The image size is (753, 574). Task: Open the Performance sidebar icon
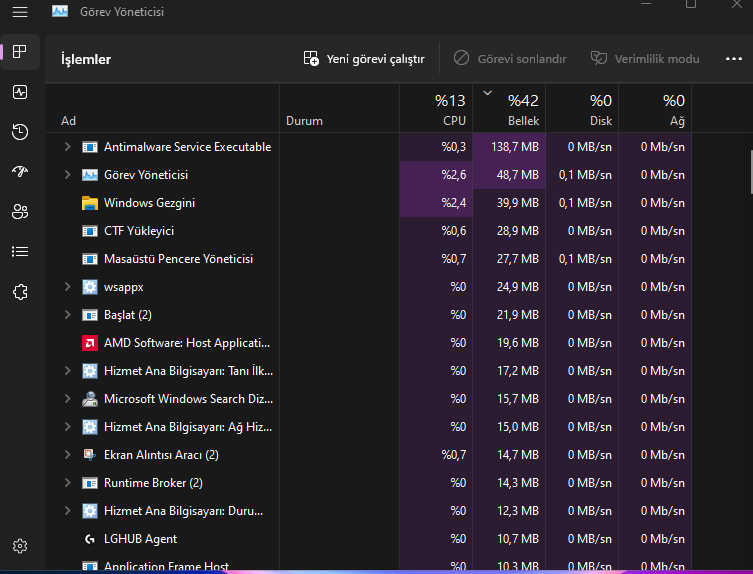coord(20,92)
